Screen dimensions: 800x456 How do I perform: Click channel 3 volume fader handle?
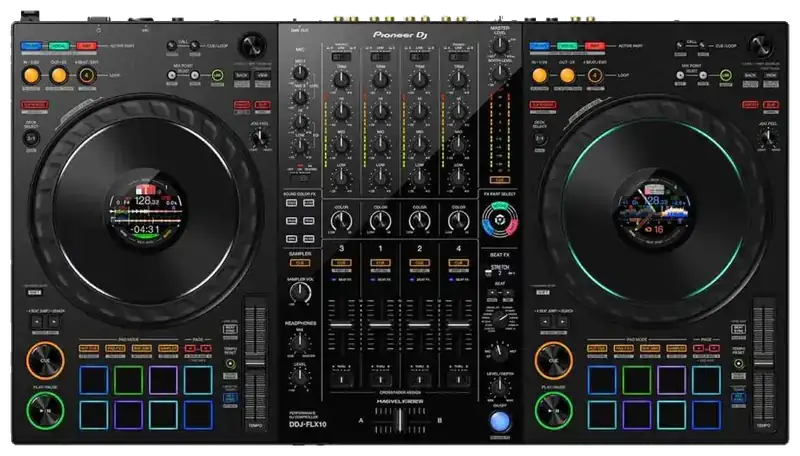[341, 324]
